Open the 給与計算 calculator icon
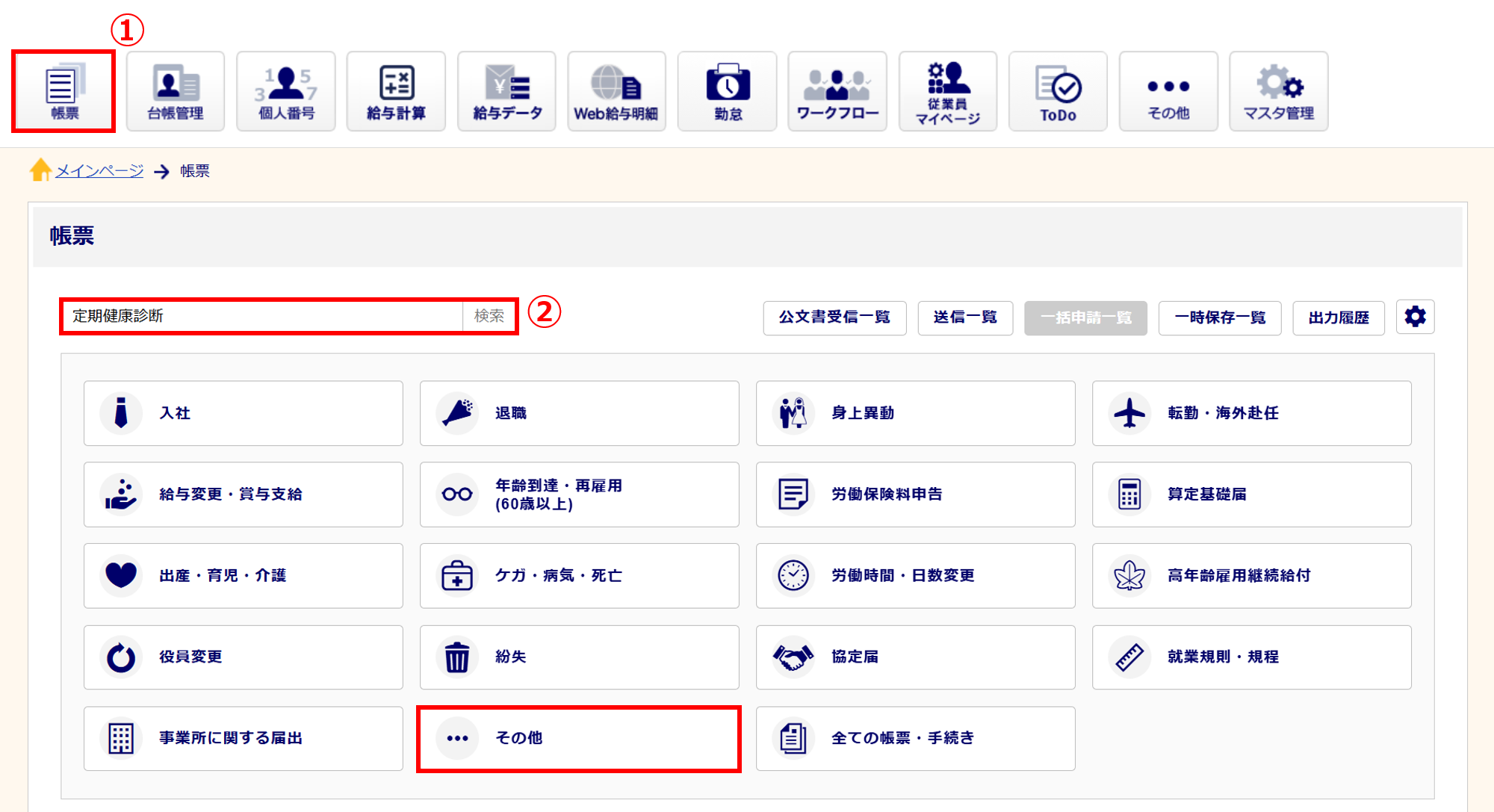Screen dimensions: 1494x812 click(396, 91)
